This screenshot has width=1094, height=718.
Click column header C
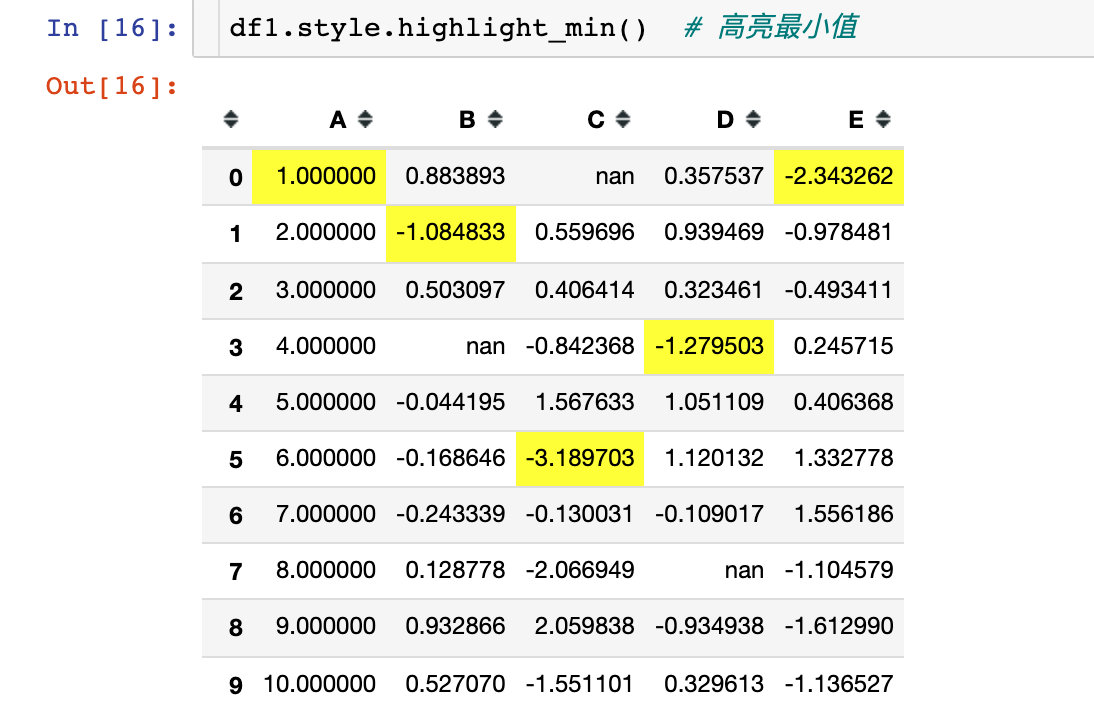pos(596,120)
